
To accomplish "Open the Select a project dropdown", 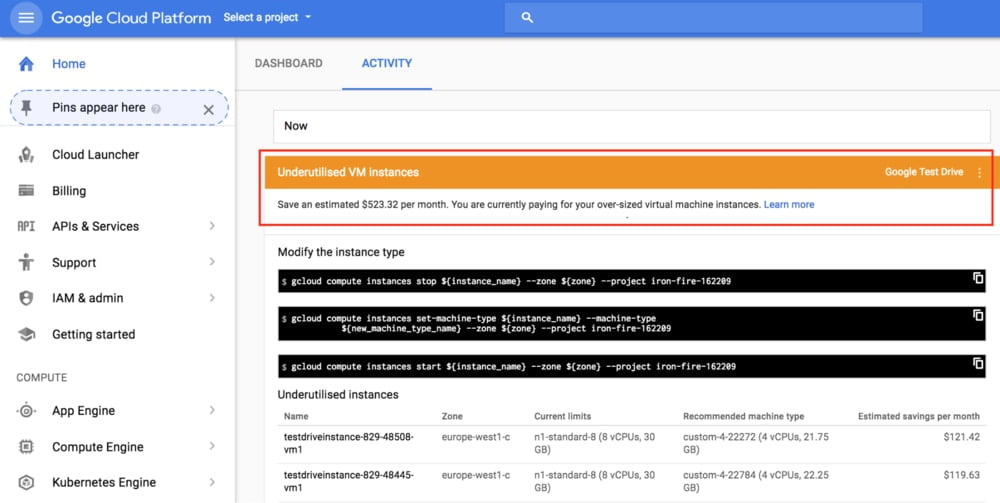I will tap(267, 17).
